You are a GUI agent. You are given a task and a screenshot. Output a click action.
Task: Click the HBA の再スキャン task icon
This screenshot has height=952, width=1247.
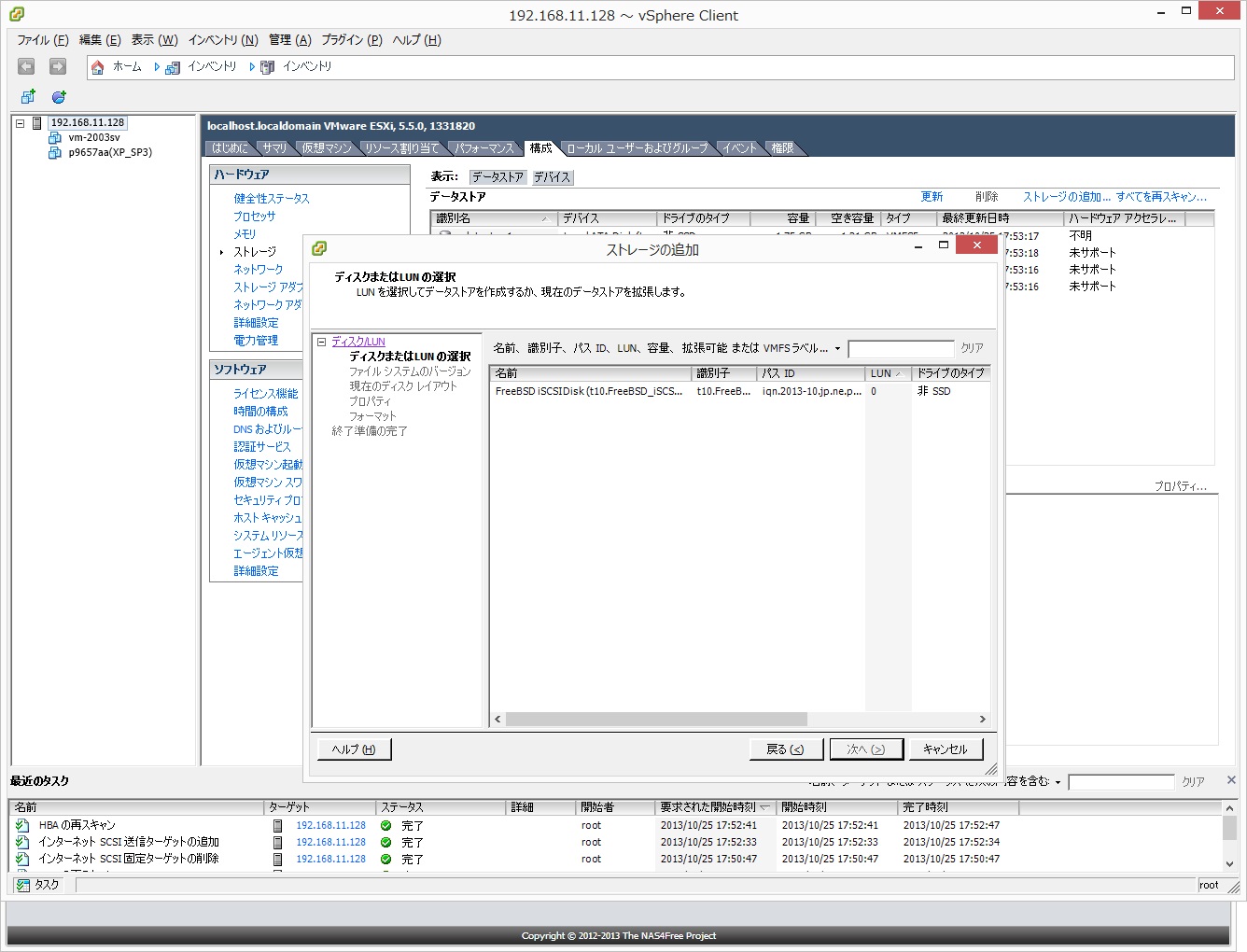[x=22, y=825]
